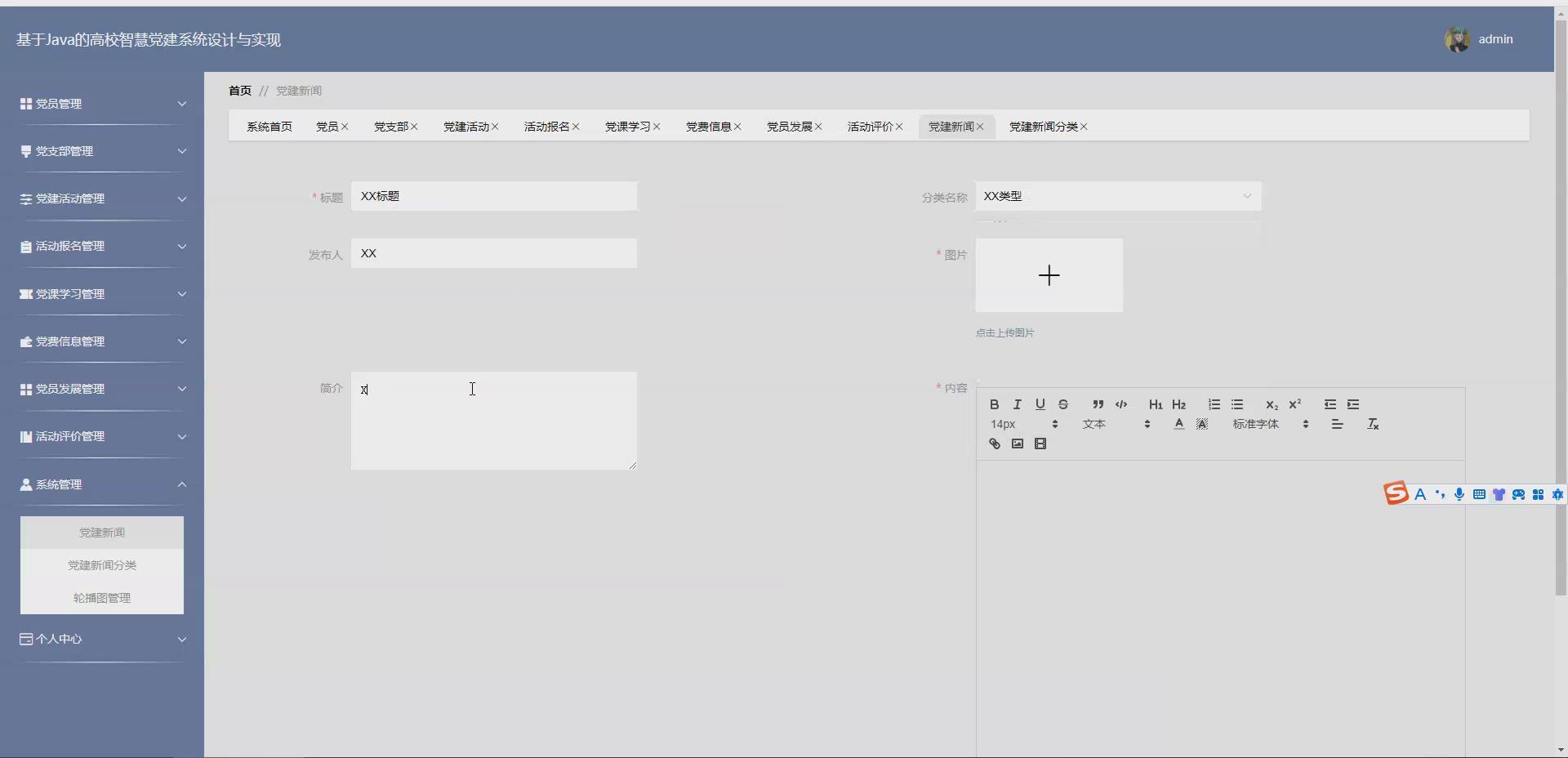Create a bulleted list

click(1237, 404)
